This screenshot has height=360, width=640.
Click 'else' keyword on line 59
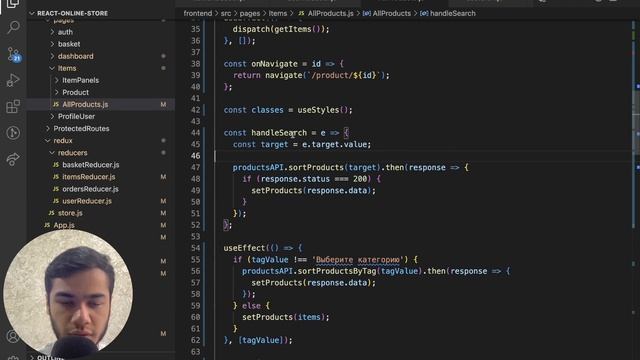tap(251, 306)
